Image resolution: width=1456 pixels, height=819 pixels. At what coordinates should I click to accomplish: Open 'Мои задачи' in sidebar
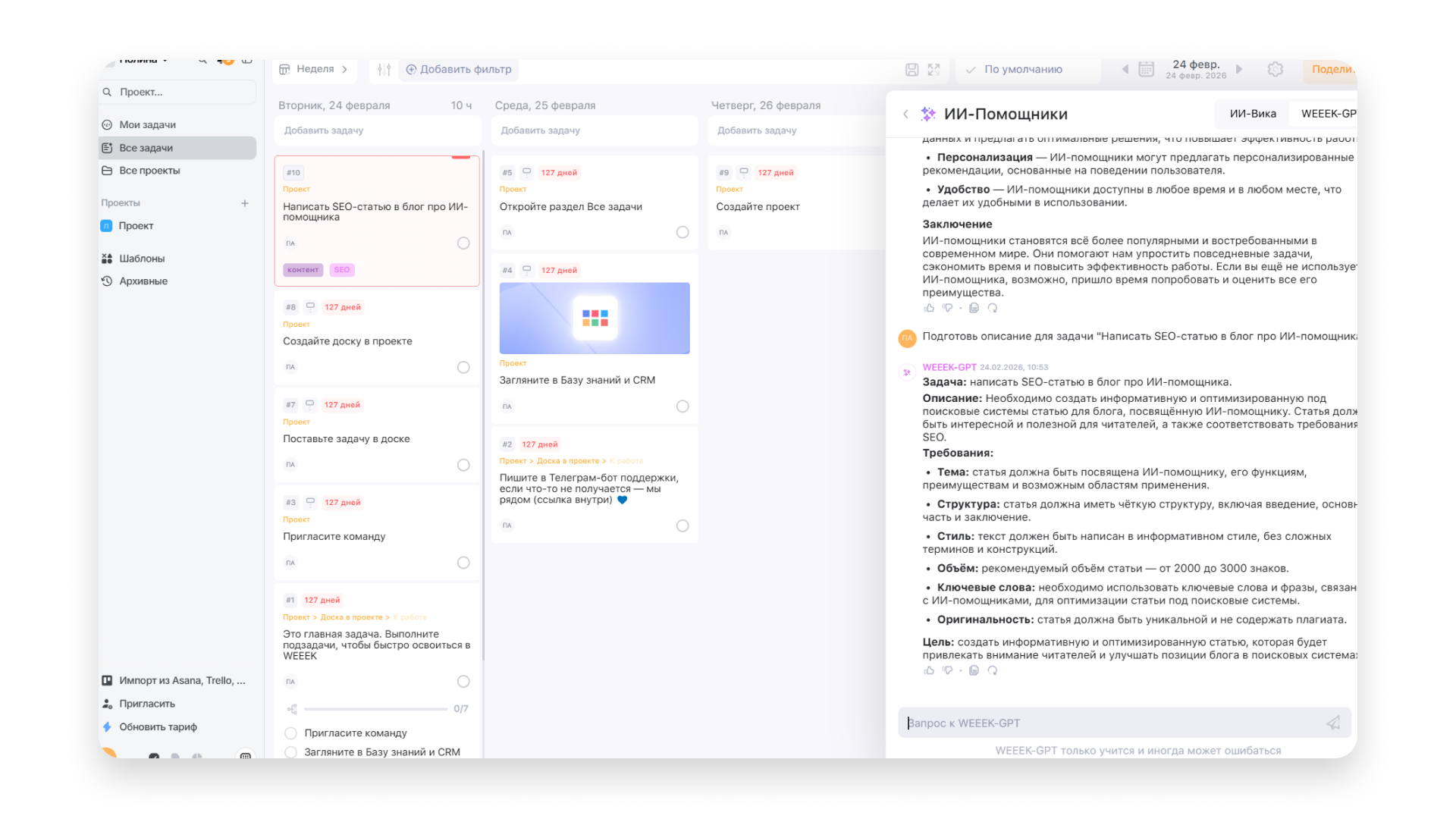147,125
